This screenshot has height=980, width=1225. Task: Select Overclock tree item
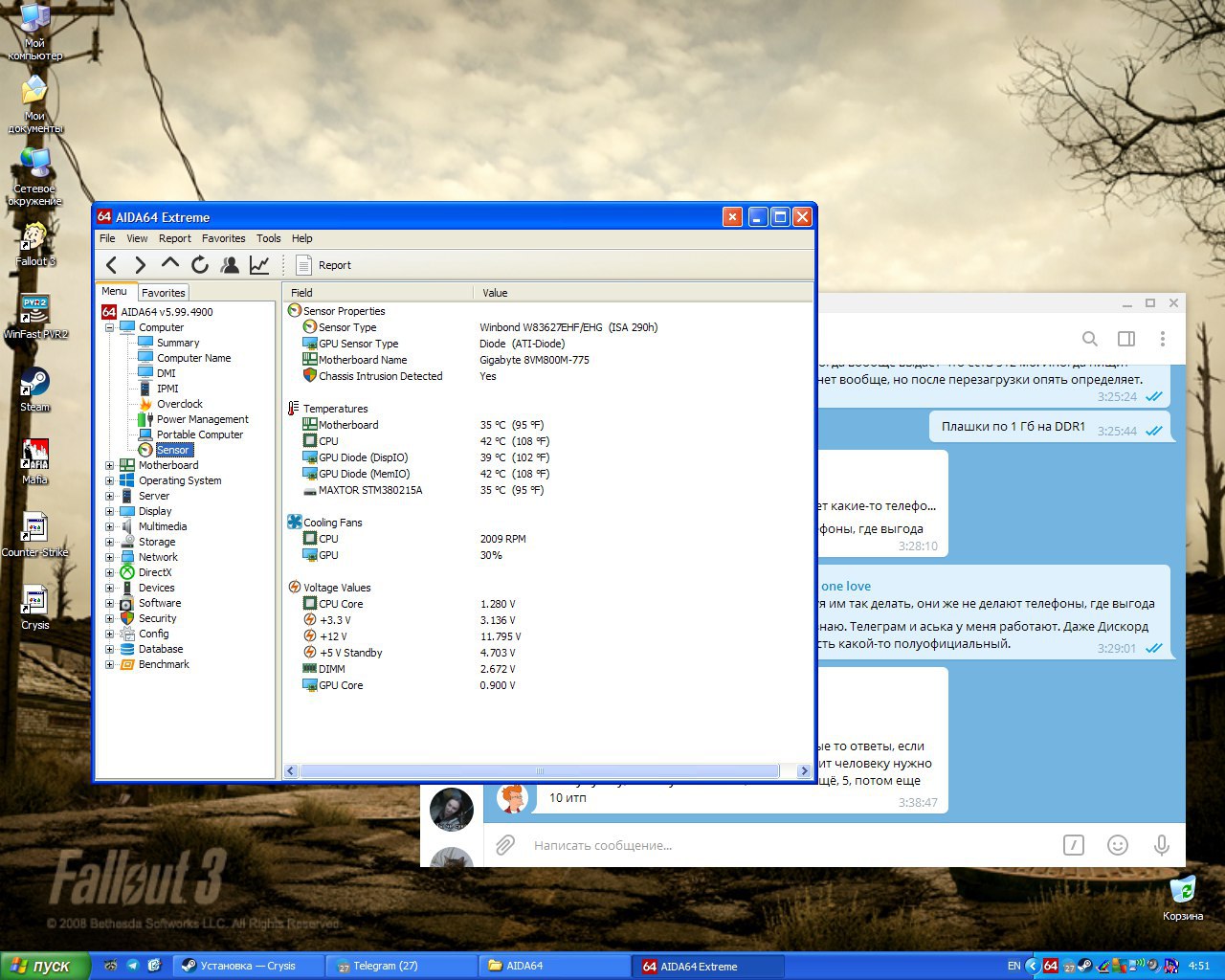click(x=180, y=404)
